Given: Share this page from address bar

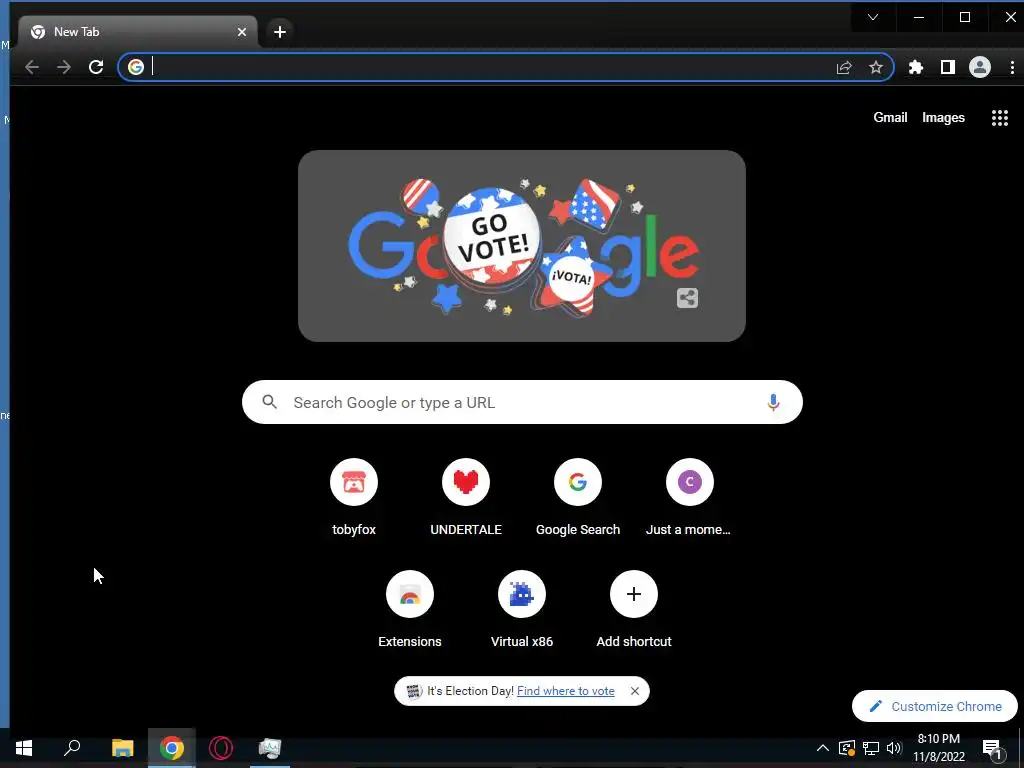Looking at the screenshot, I should 844,67.
